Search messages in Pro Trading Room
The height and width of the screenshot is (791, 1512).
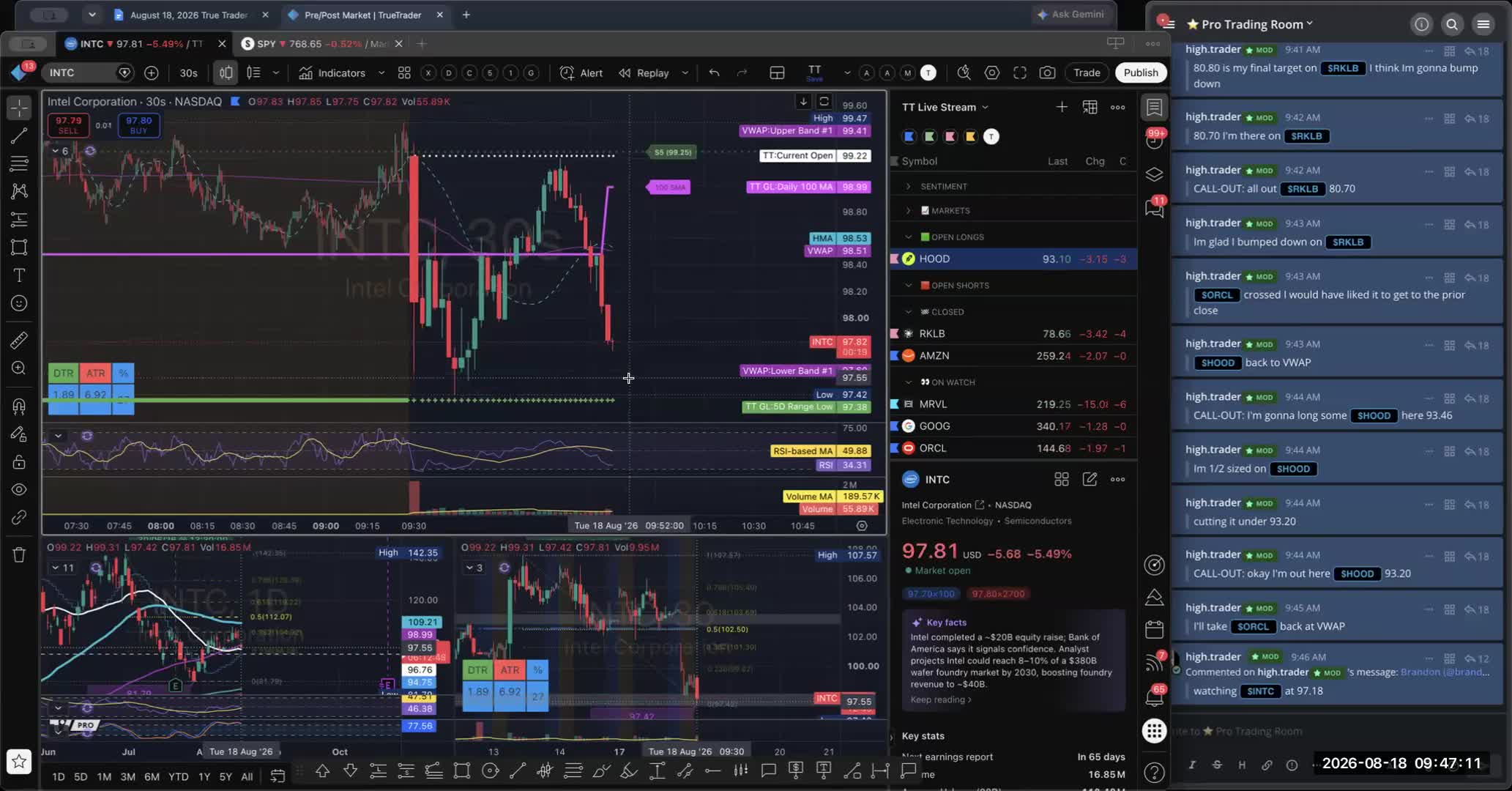tap(1451, 24)
